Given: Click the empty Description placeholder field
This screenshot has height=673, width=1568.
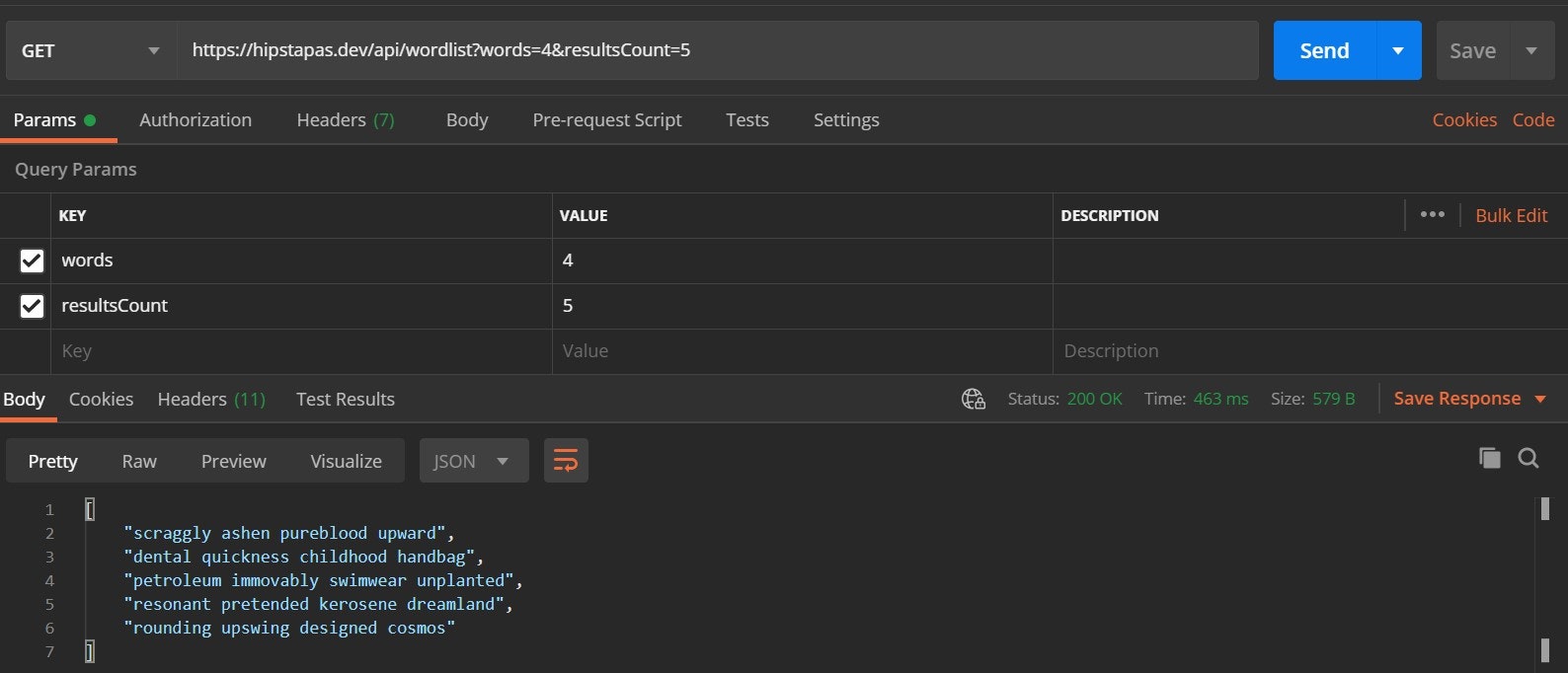Looking at the screenshot, I should click(1310, 351).
